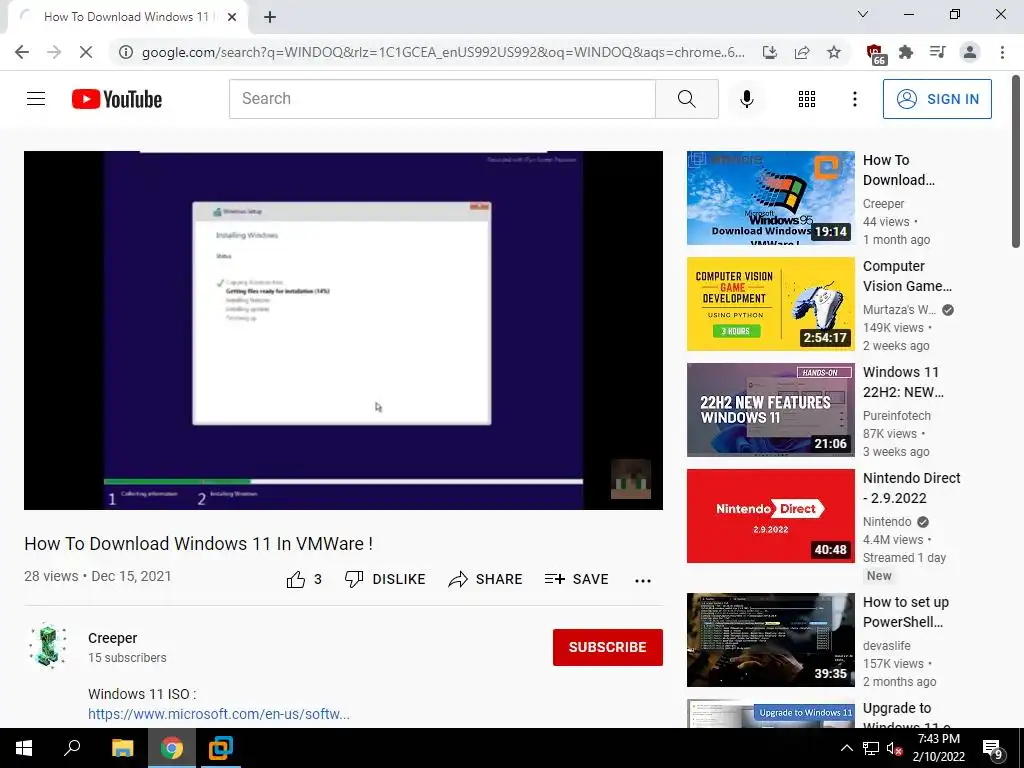The image size is (1024, 768).
Task: Go to the YouTube home logo
Action: (117, 99)
